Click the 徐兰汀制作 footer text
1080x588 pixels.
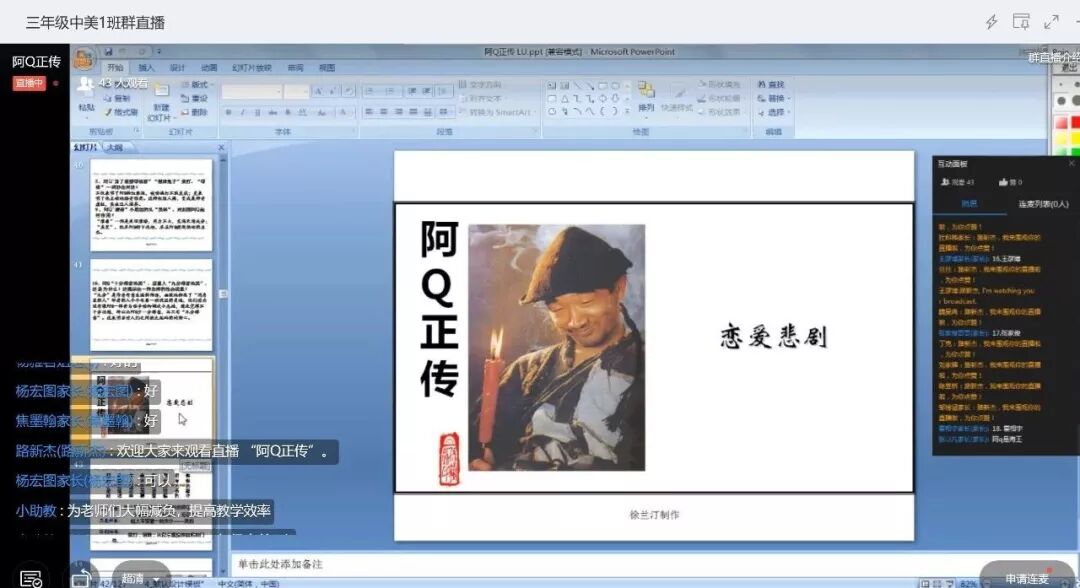point(654,514)
